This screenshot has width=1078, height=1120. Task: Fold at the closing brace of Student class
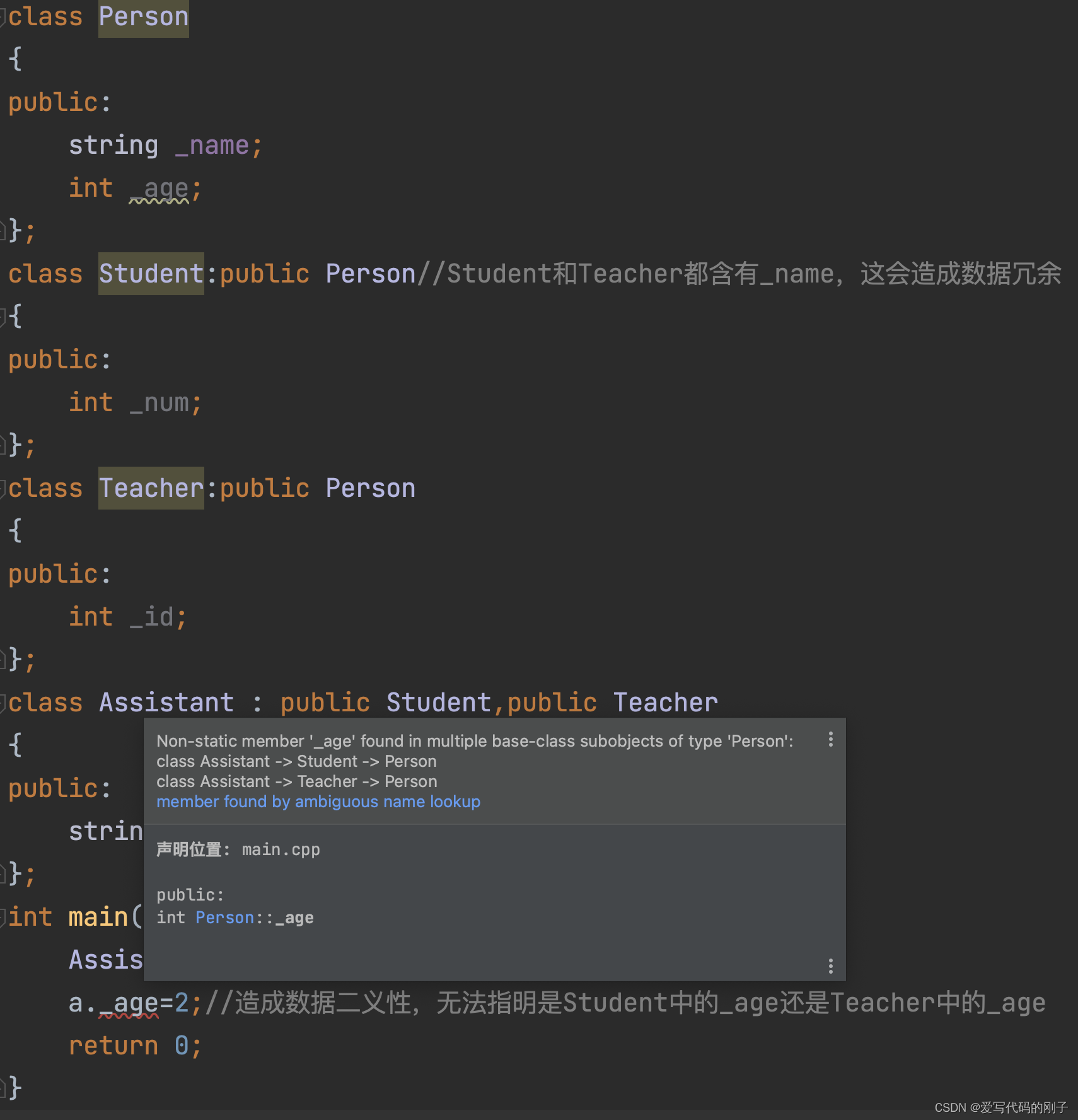click(3, 445)
